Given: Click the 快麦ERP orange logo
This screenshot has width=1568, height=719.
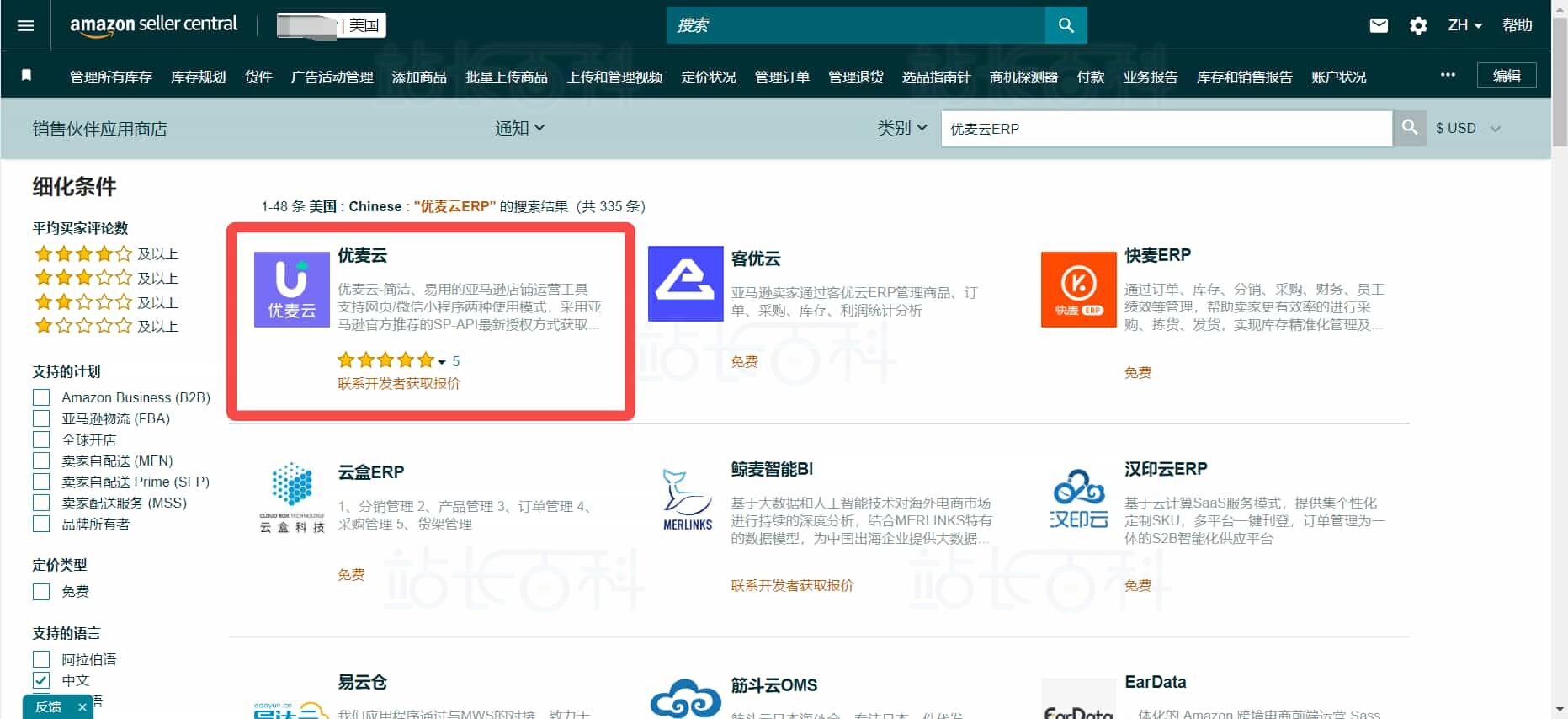Looking at the screenshot, I should pyautogui.click(x=1078, y=290).
